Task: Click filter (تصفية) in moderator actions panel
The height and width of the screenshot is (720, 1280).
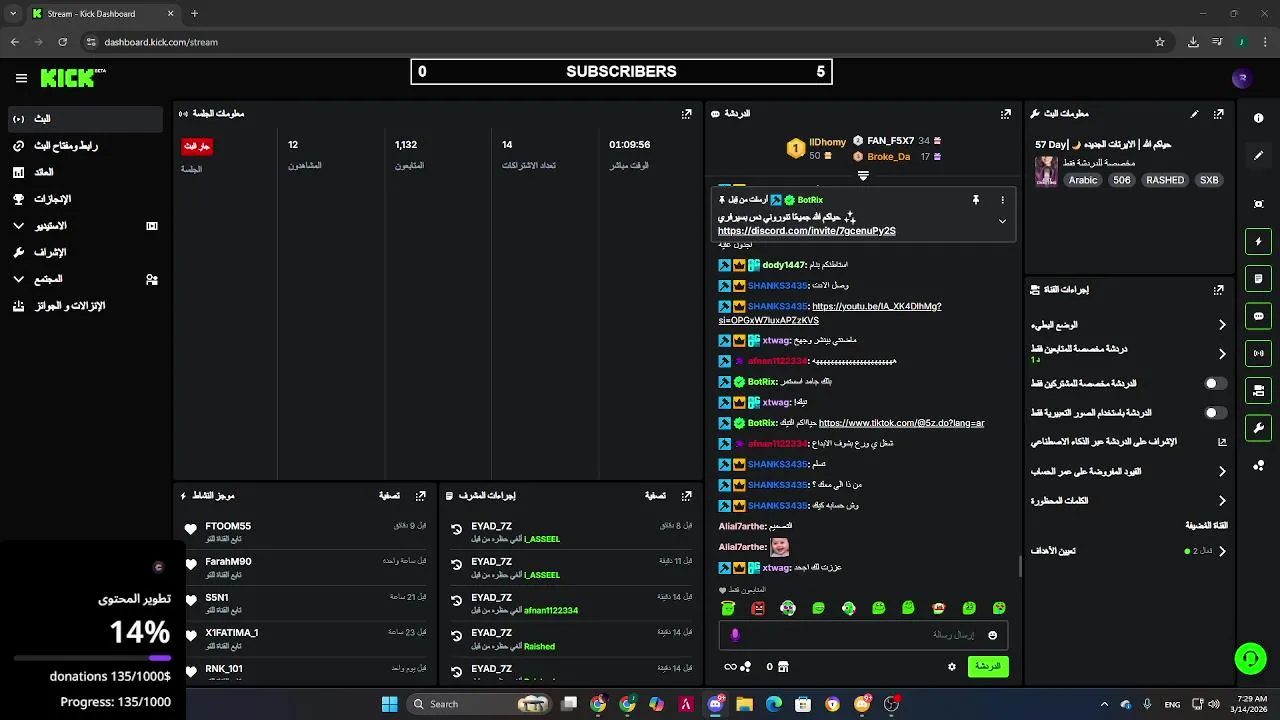Action: [655, 496]
